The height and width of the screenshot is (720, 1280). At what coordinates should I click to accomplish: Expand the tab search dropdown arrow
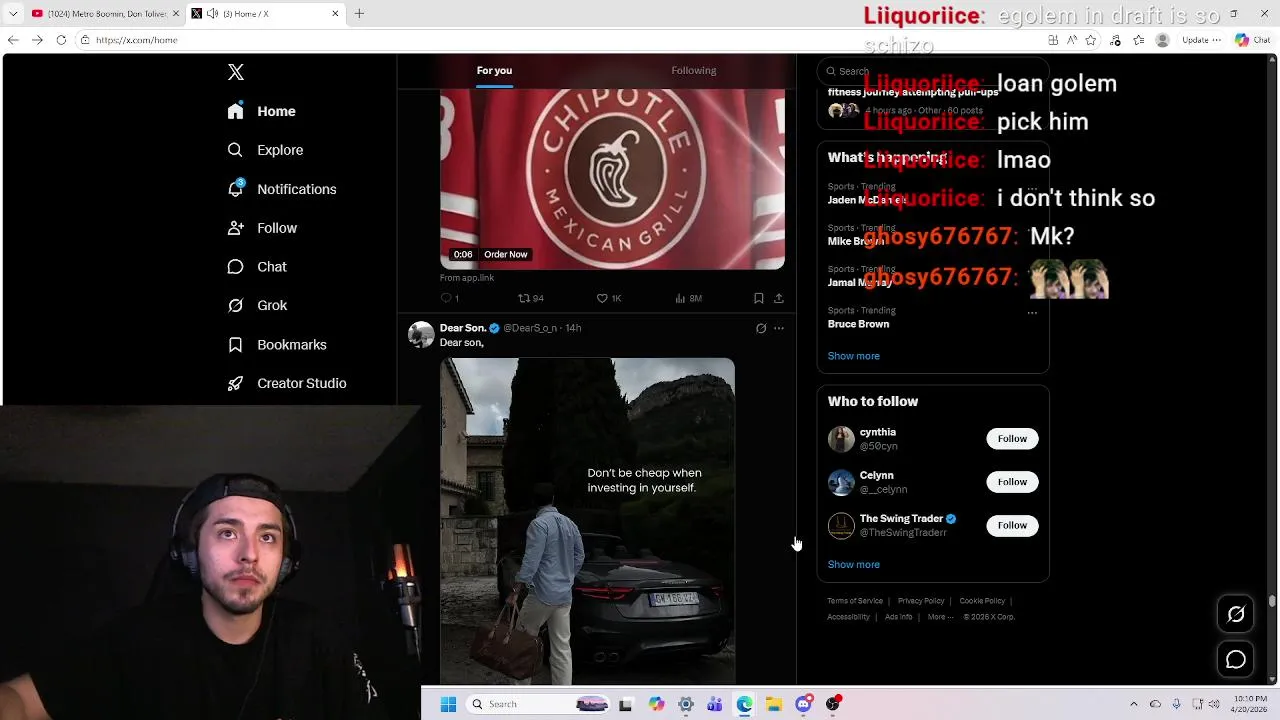[13, 13]
